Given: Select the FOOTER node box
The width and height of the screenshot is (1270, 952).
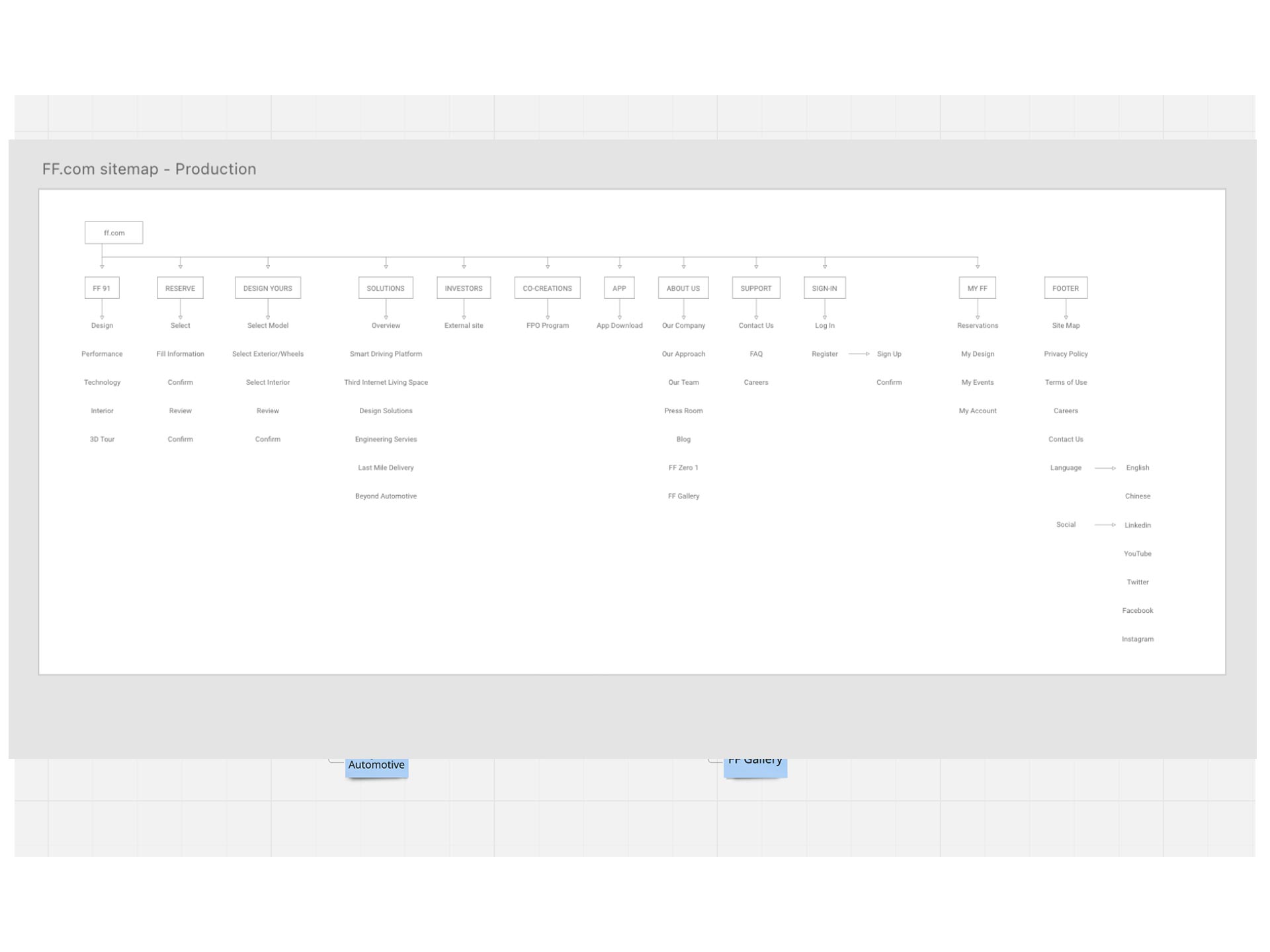Looking at the screenshot, I should 1066,288.
